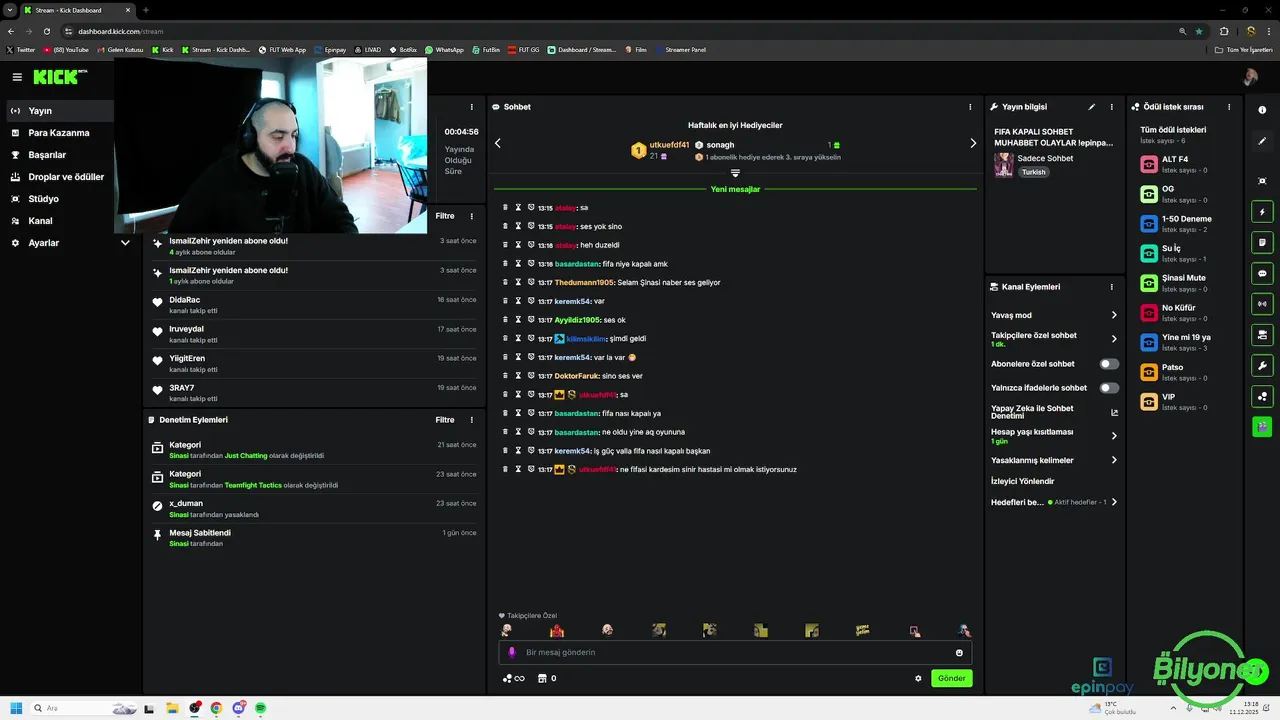The image size is (1280, 720).
Task: Click Yeni mesajlar divider link
Action: pyautogui.click(x=735, y=189)
